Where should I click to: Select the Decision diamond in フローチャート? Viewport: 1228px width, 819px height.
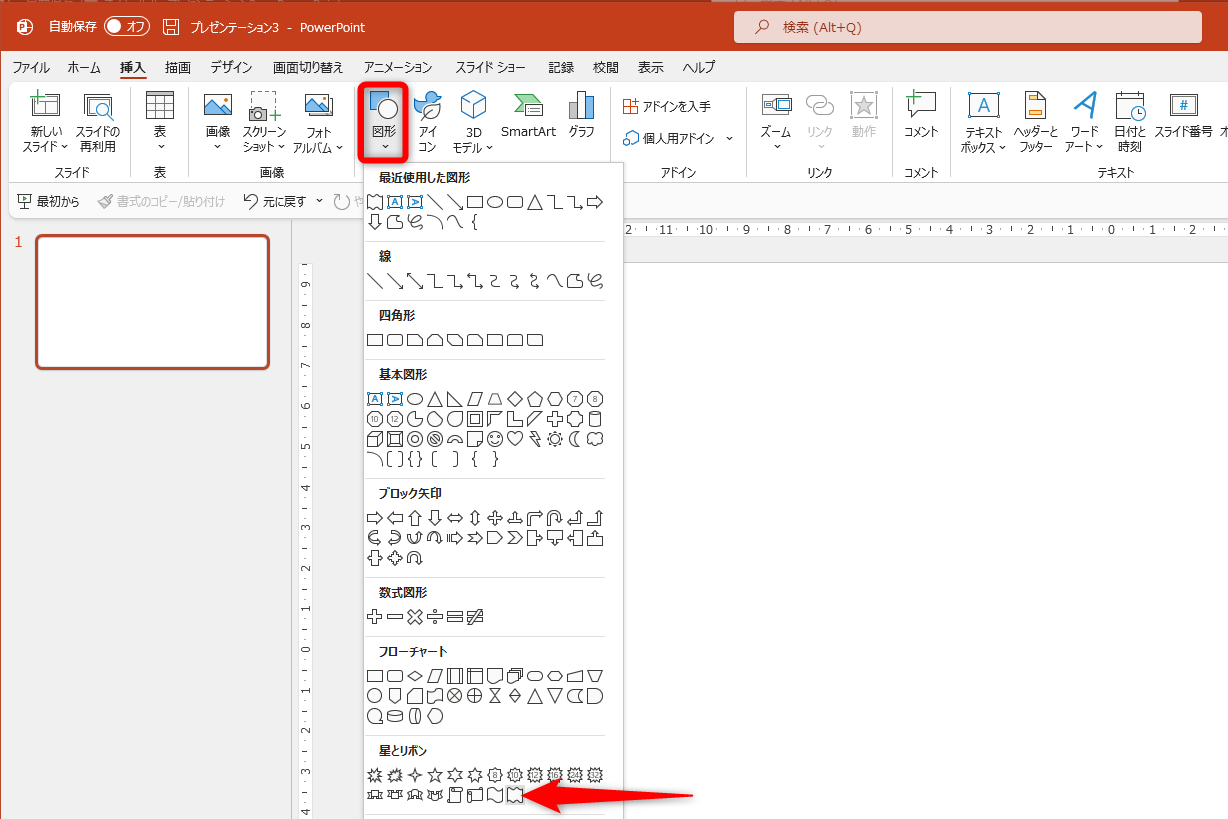(415, 676)
